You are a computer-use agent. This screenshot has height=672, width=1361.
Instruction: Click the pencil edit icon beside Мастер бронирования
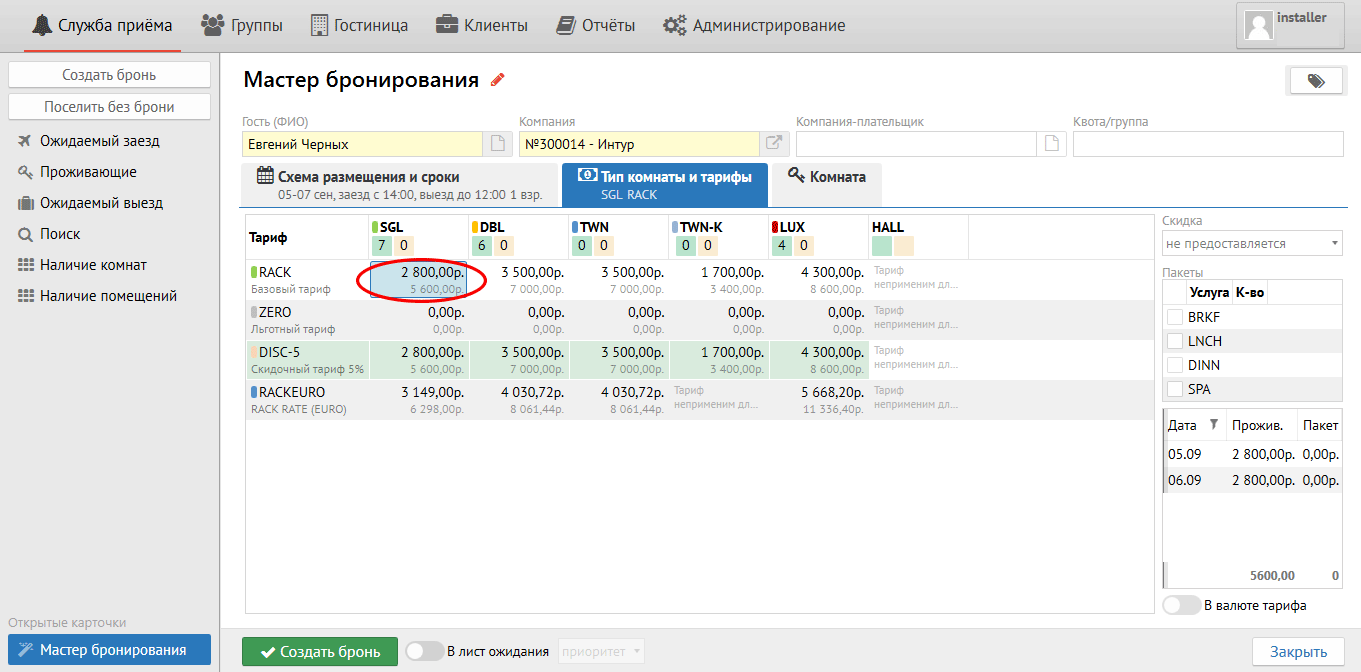point(498,81)
